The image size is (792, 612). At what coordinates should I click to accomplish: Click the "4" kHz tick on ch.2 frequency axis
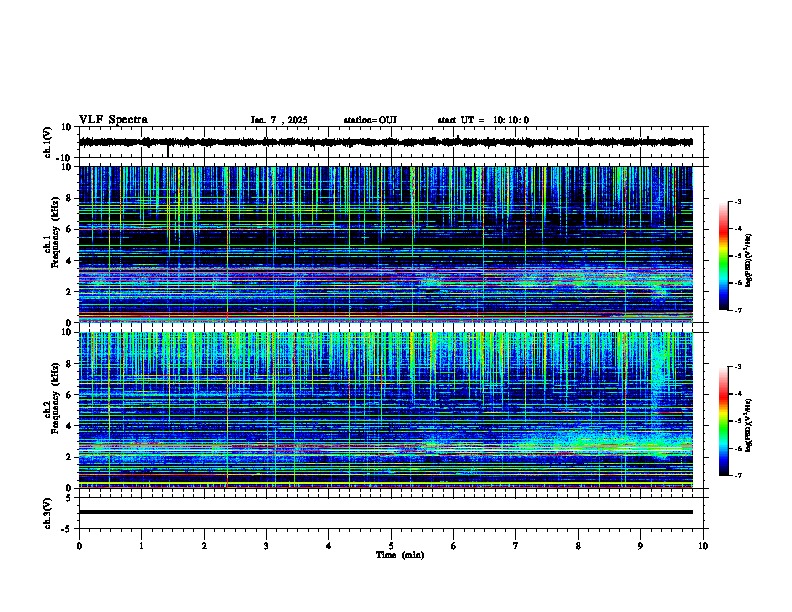pyautogui.click(x=69, y=426)
